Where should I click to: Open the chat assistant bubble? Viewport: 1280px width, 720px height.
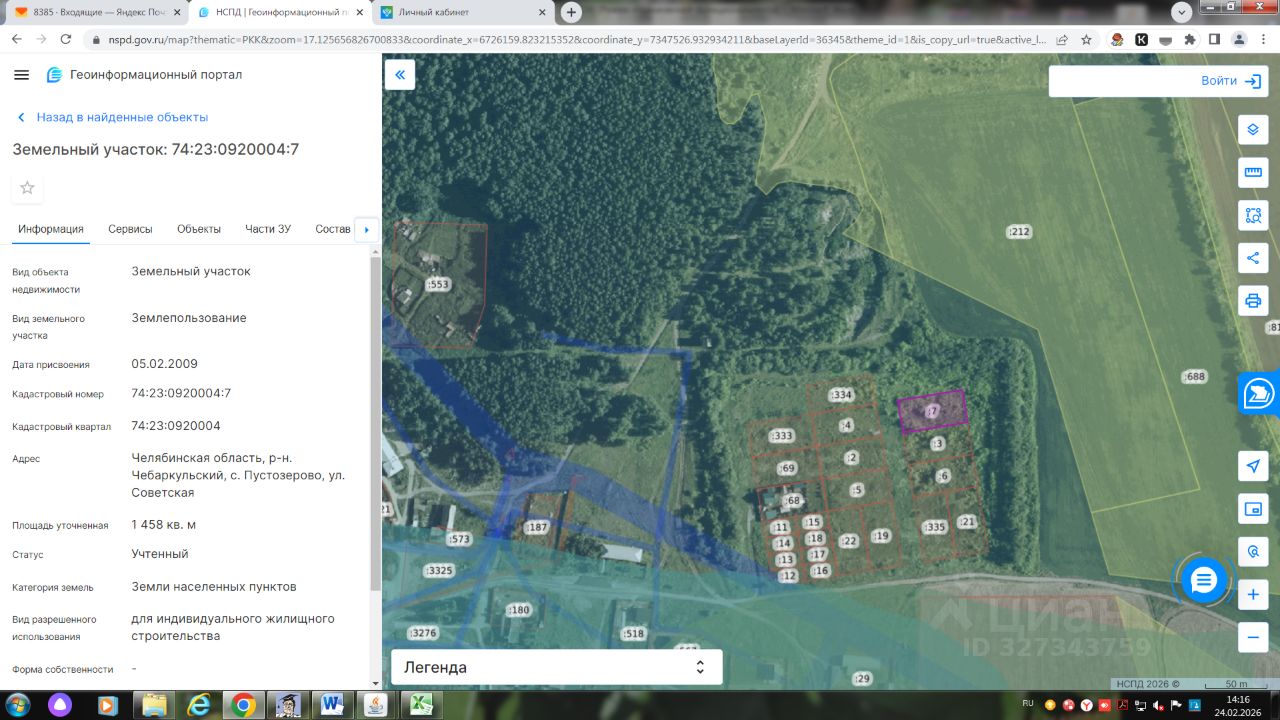(x=1203, y=580)
